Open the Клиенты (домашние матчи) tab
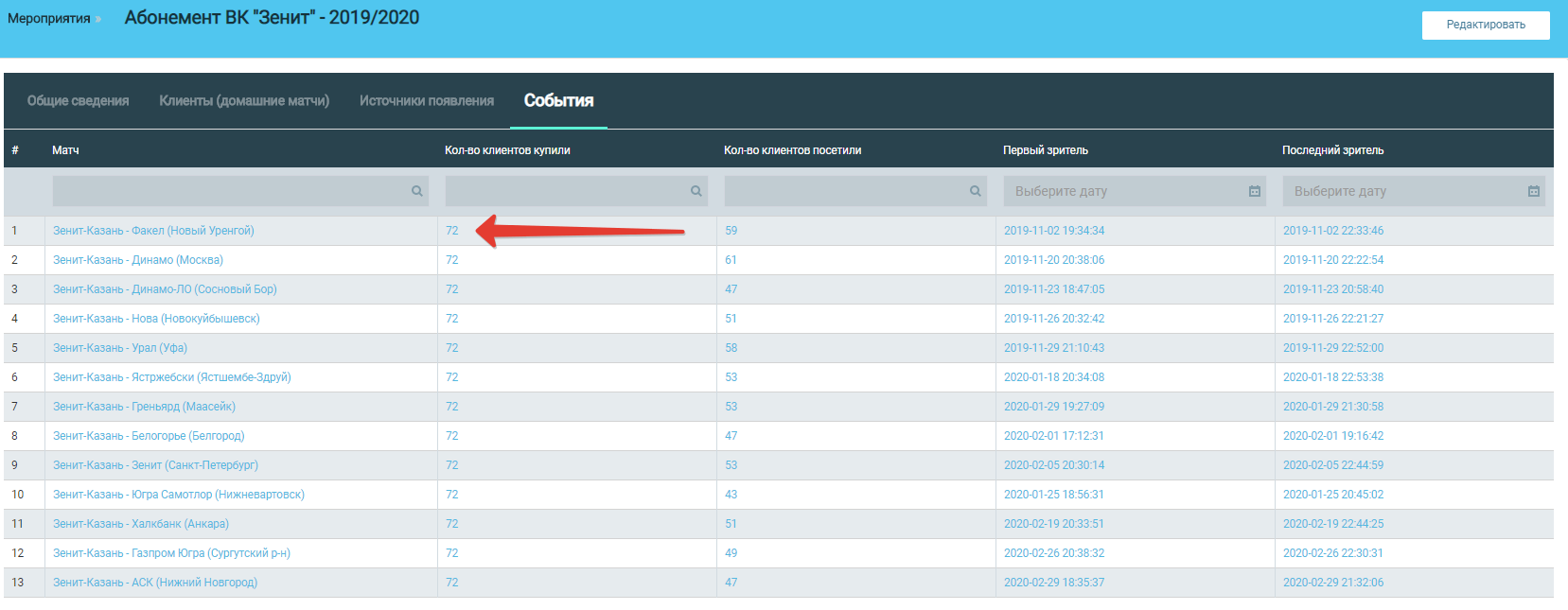 coord(244,101)
